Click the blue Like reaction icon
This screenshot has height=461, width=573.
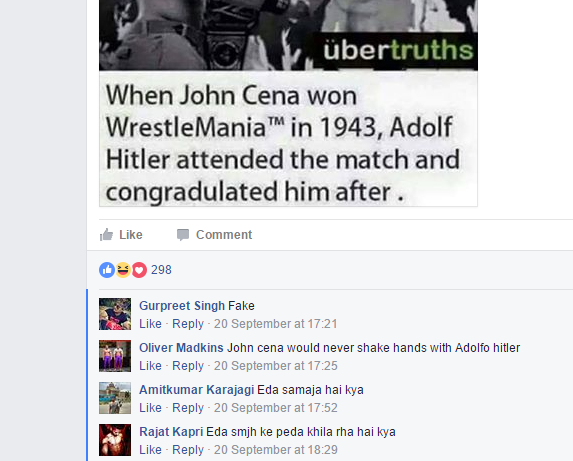click(107, 270)
